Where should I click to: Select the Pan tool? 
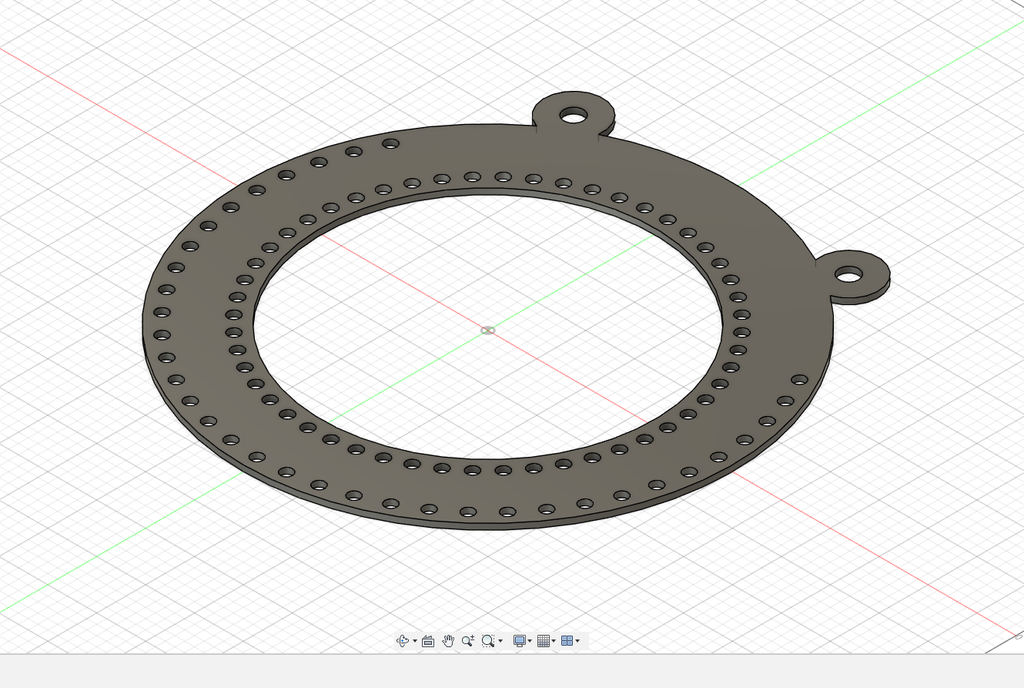[448, 641]
